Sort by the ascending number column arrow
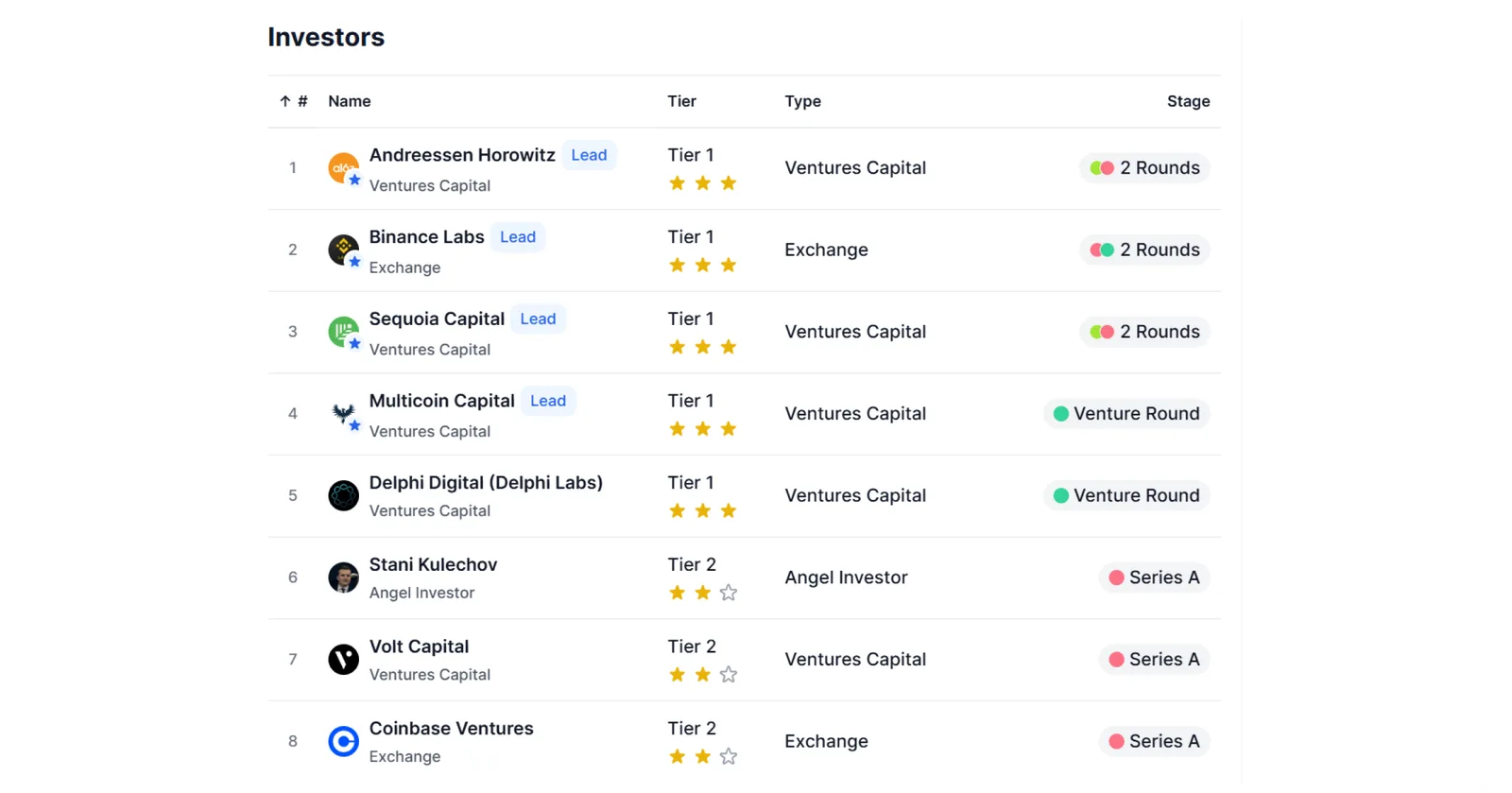The image size is (1512, 793). [284, 101]
